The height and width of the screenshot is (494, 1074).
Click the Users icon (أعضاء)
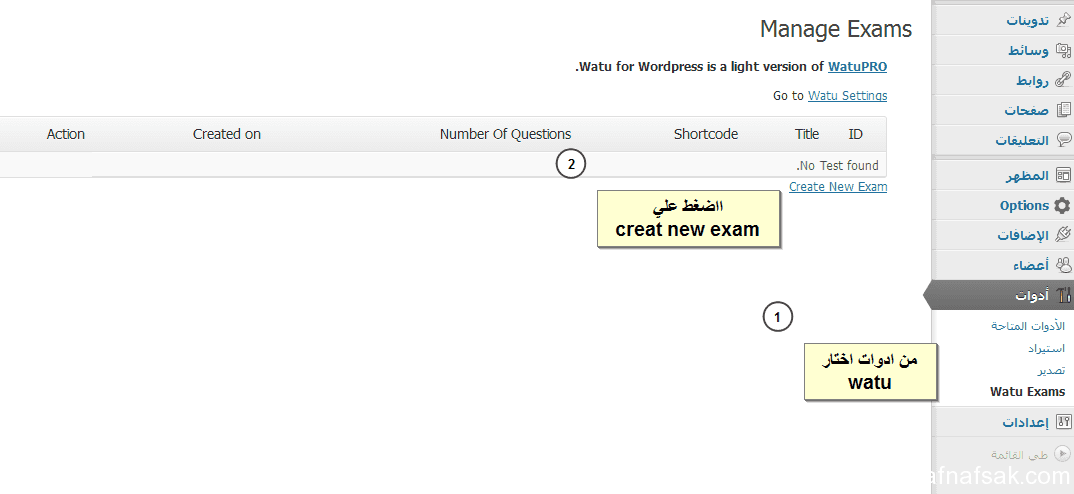pos(1062,264)
